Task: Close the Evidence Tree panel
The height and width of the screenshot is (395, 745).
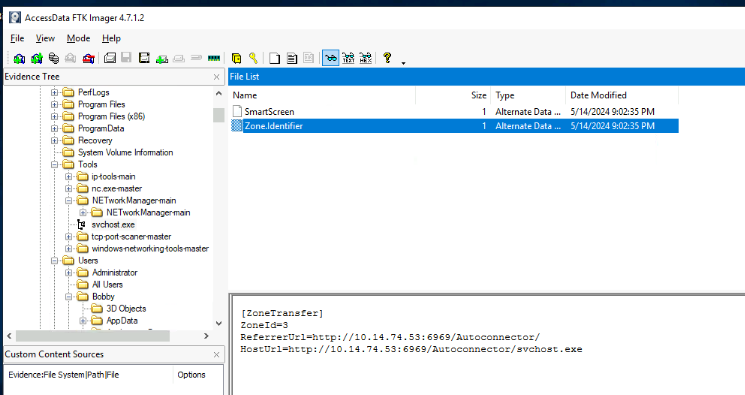Action: click(217, 77)
